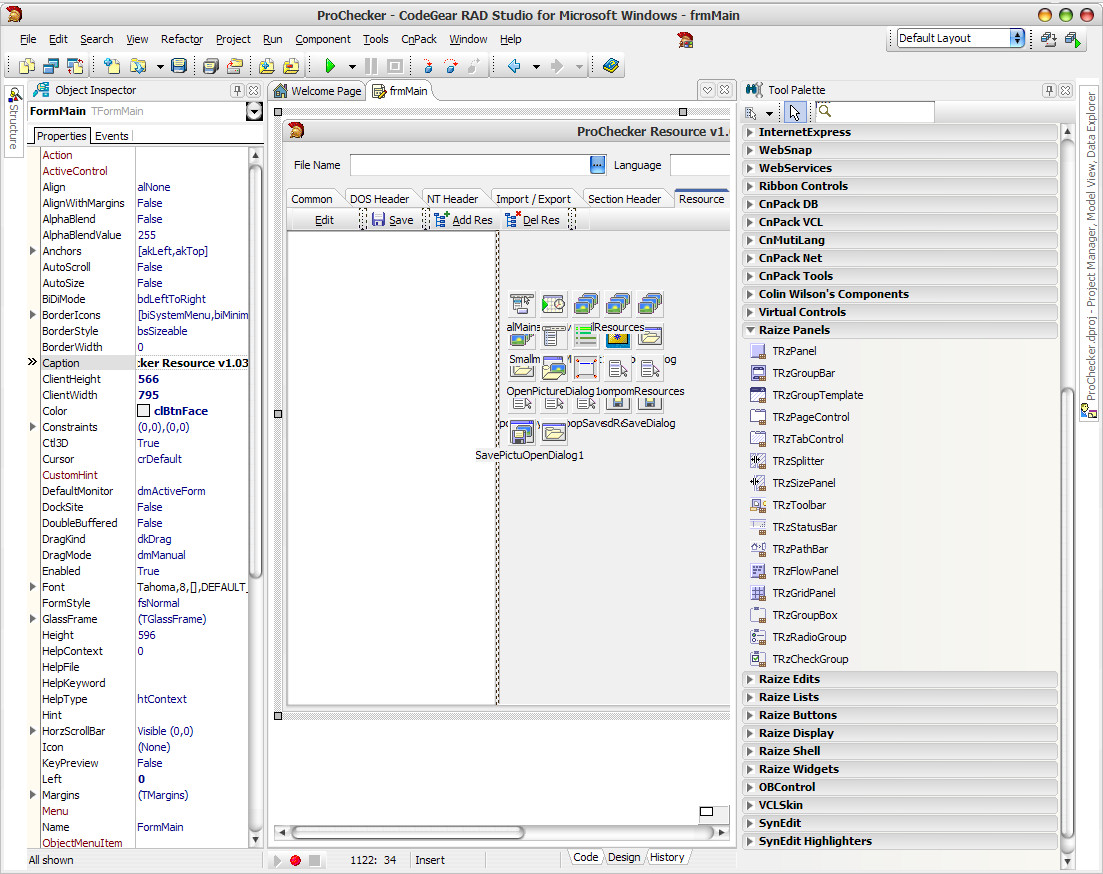Open the Run button dropdown arrow
Viewport: 1103px width, 874px height.
click(x=352, y=67)
